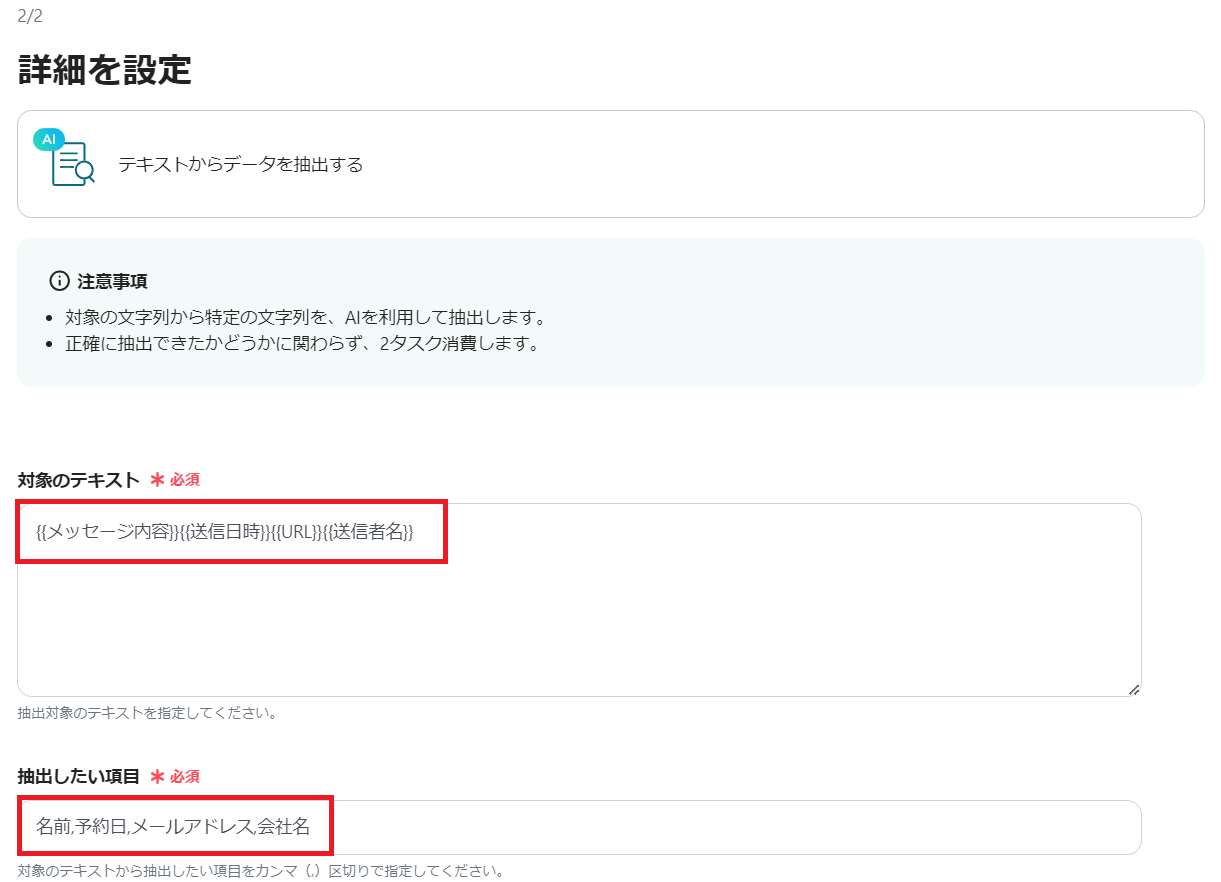Click the {{メッセージ内容}} variable text

108,531
